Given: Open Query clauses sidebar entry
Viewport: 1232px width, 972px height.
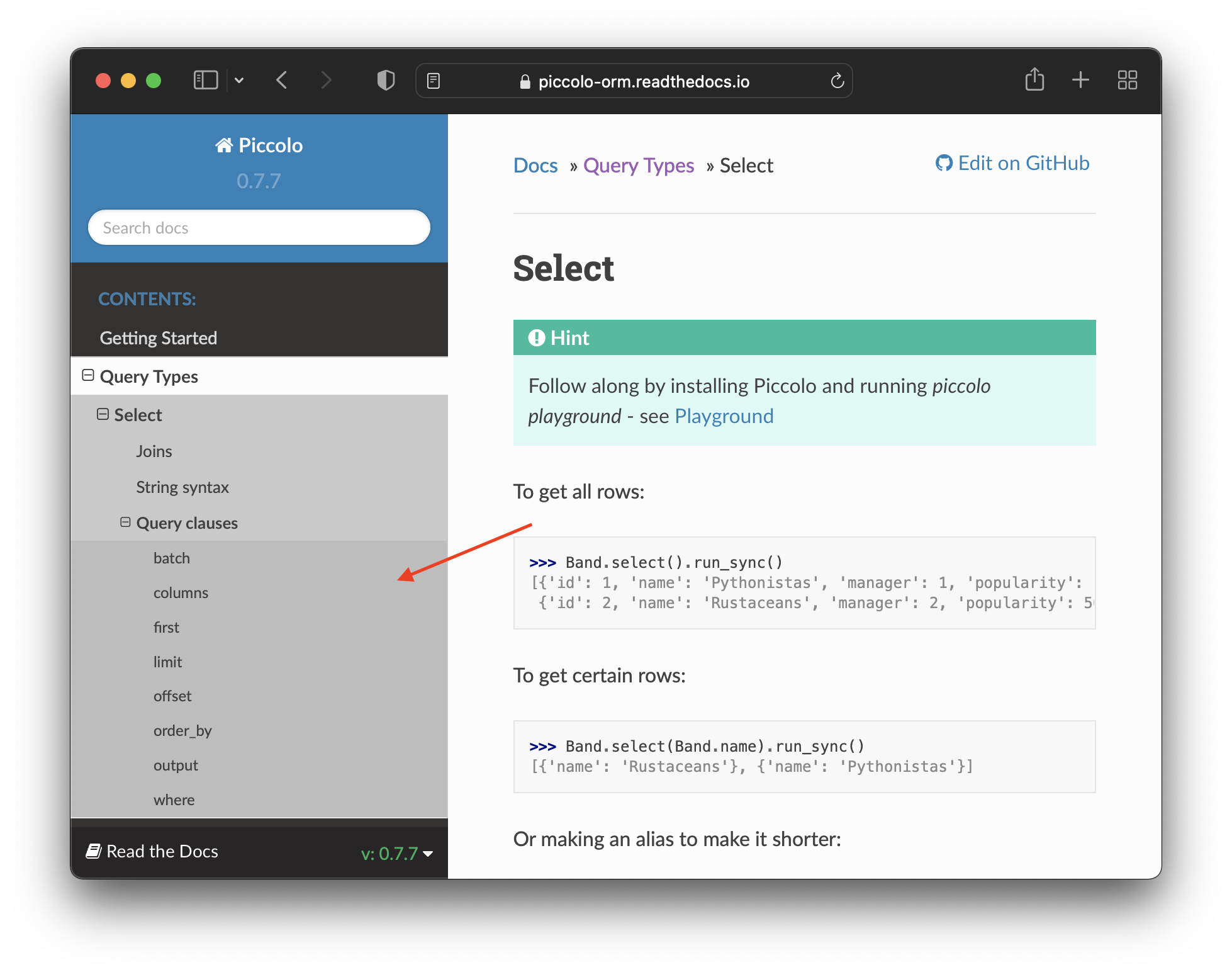Looking at the screenshot, I should coord(187,523).
